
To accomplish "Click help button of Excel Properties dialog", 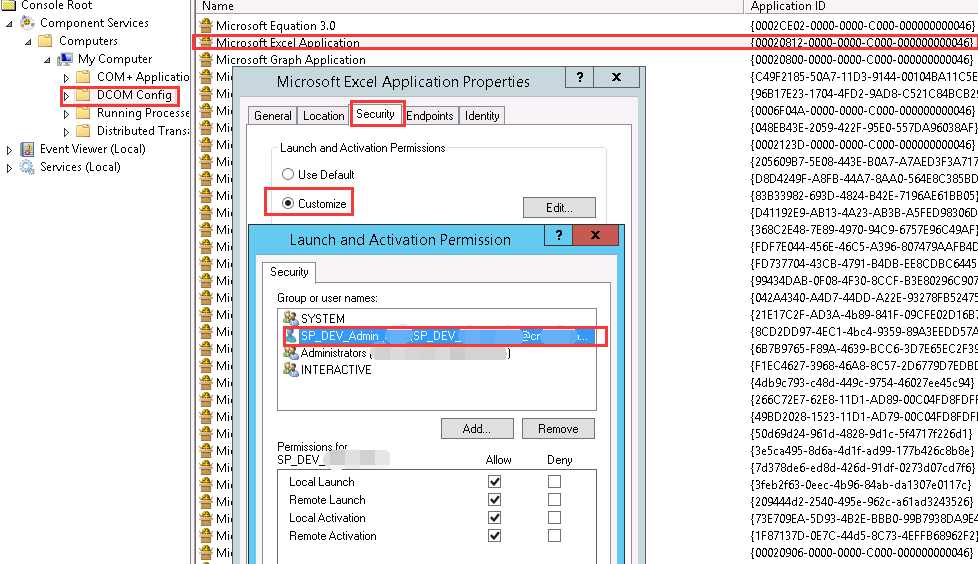I will tap(579, 77).
